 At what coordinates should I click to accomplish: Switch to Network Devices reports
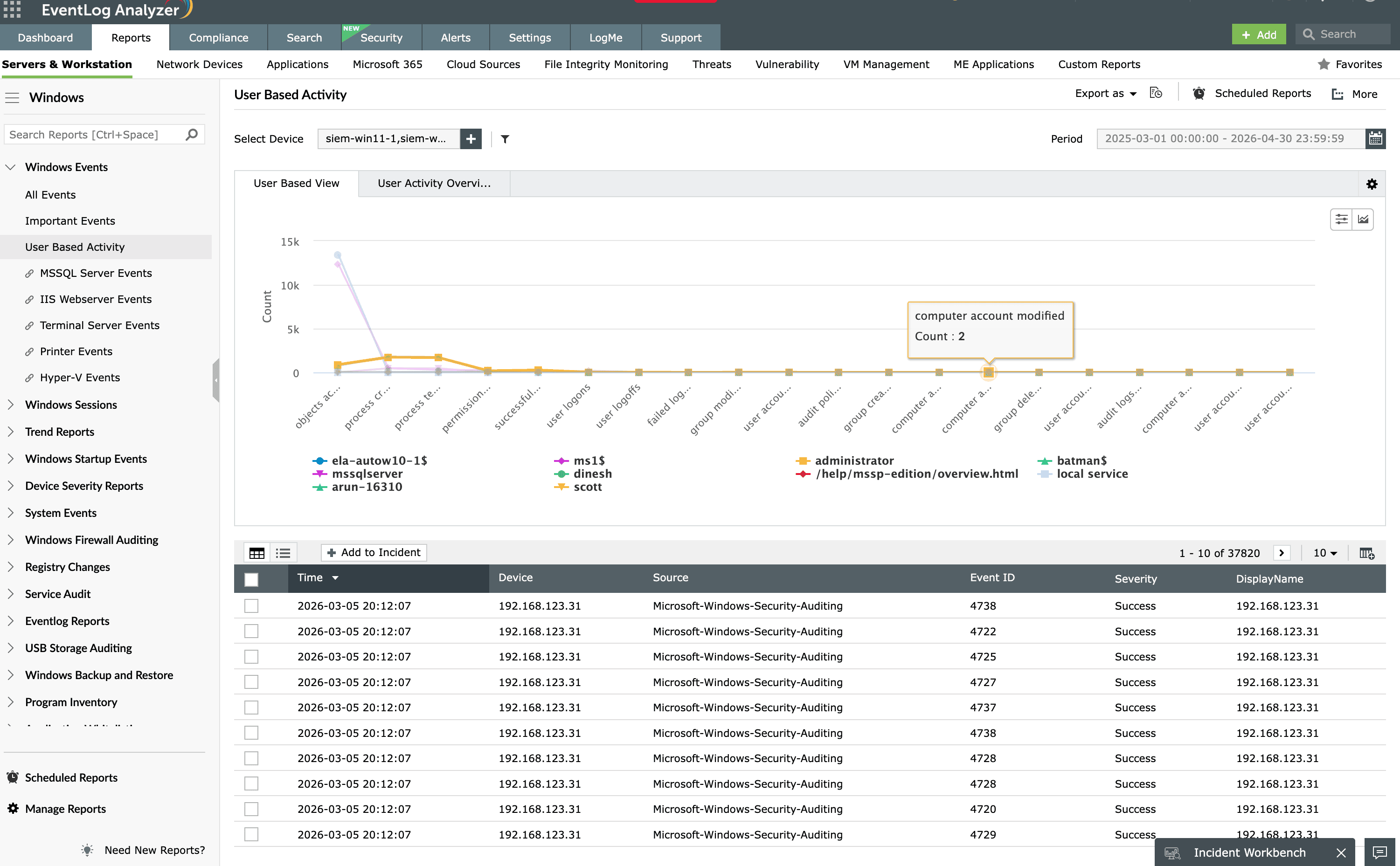(x=200, y=64)
